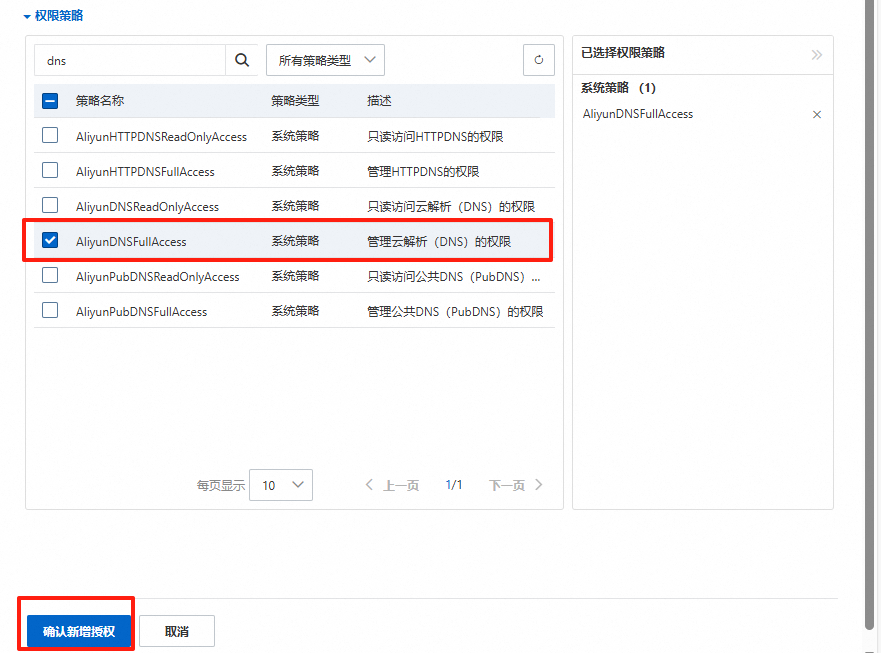
Task: Remove AliyunDNSFullAccess with the x icon
Action: click(817, 115)
